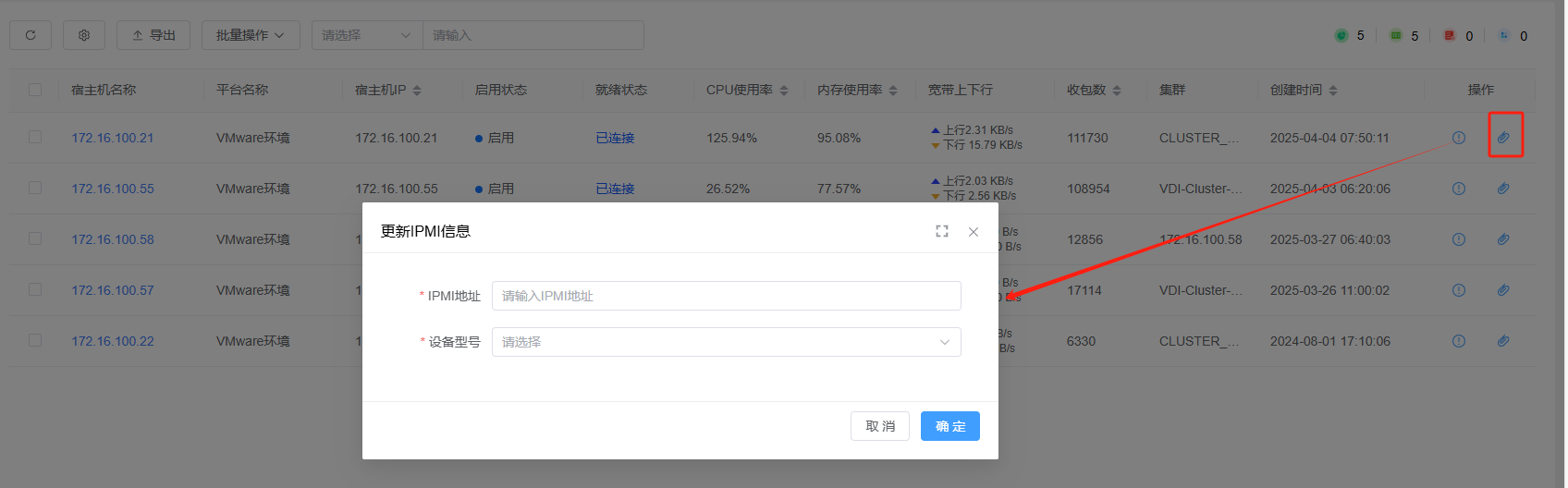Click 已连接 status for 172.16.100.21
Image resolution: width=1568 pixels, height=488 pixels.
tap(615, 138)
